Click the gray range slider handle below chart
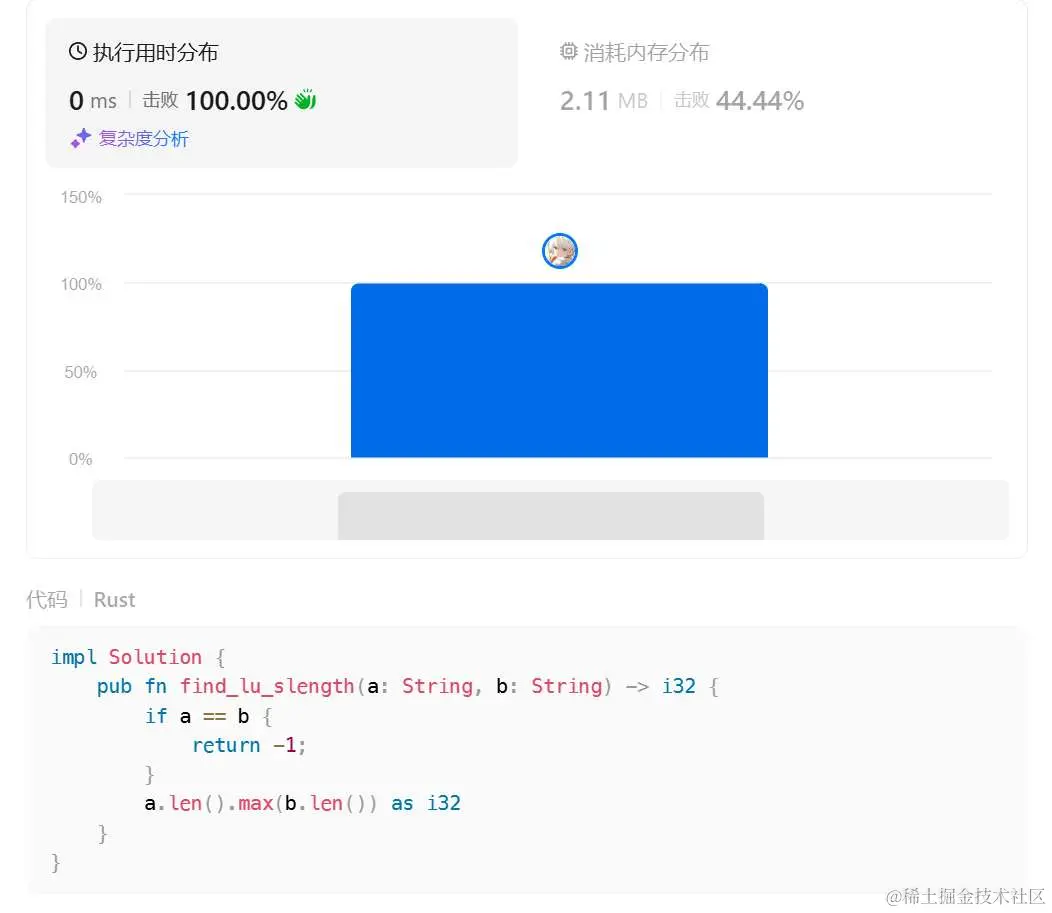Screen dimensions: 1052x913 point(551,516)
